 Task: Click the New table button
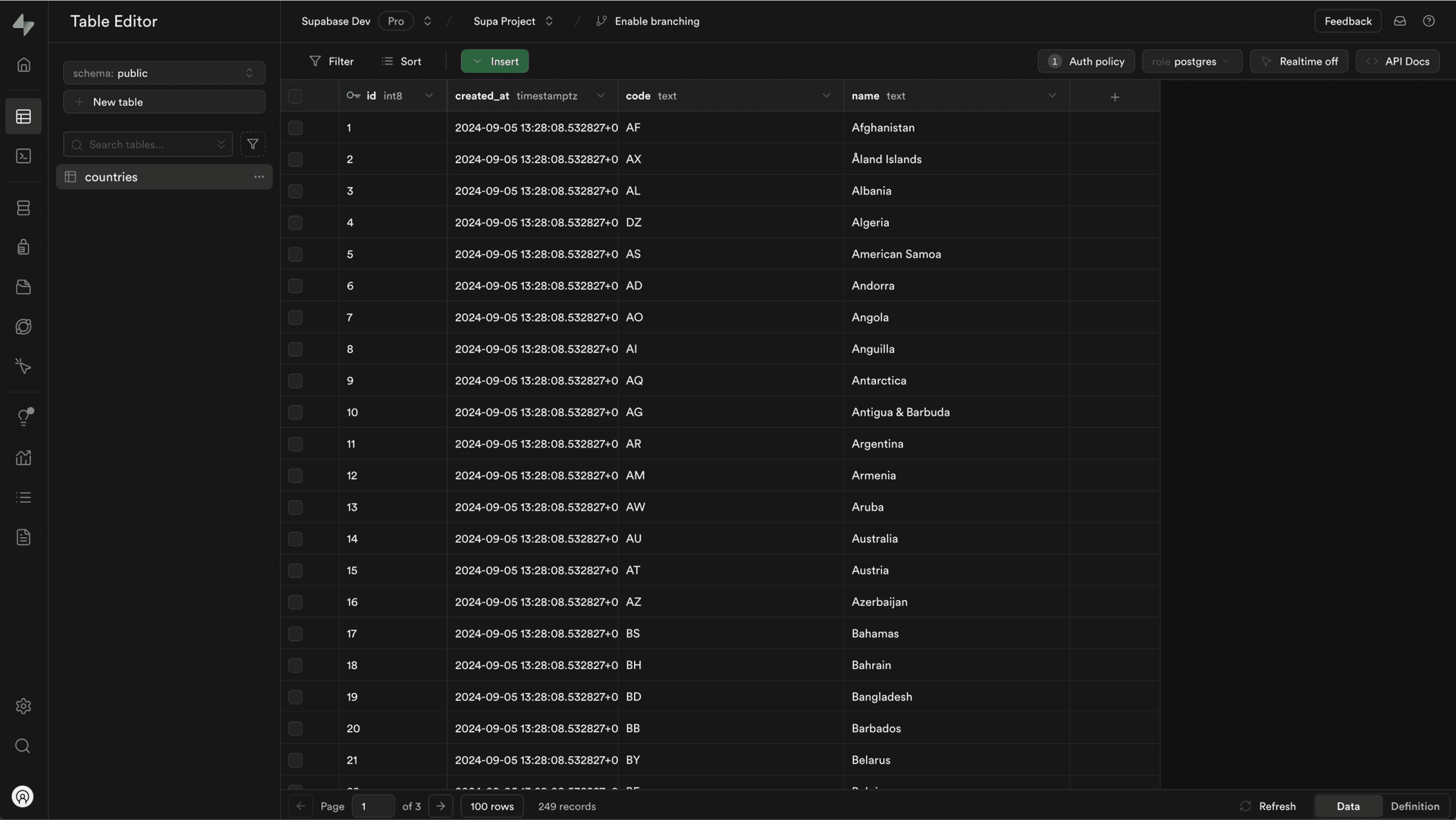pos(164,102)
